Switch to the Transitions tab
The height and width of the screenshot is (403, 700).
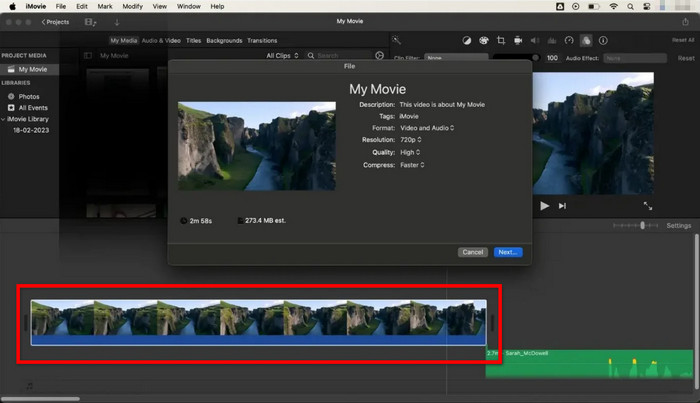tap(262, 41)
